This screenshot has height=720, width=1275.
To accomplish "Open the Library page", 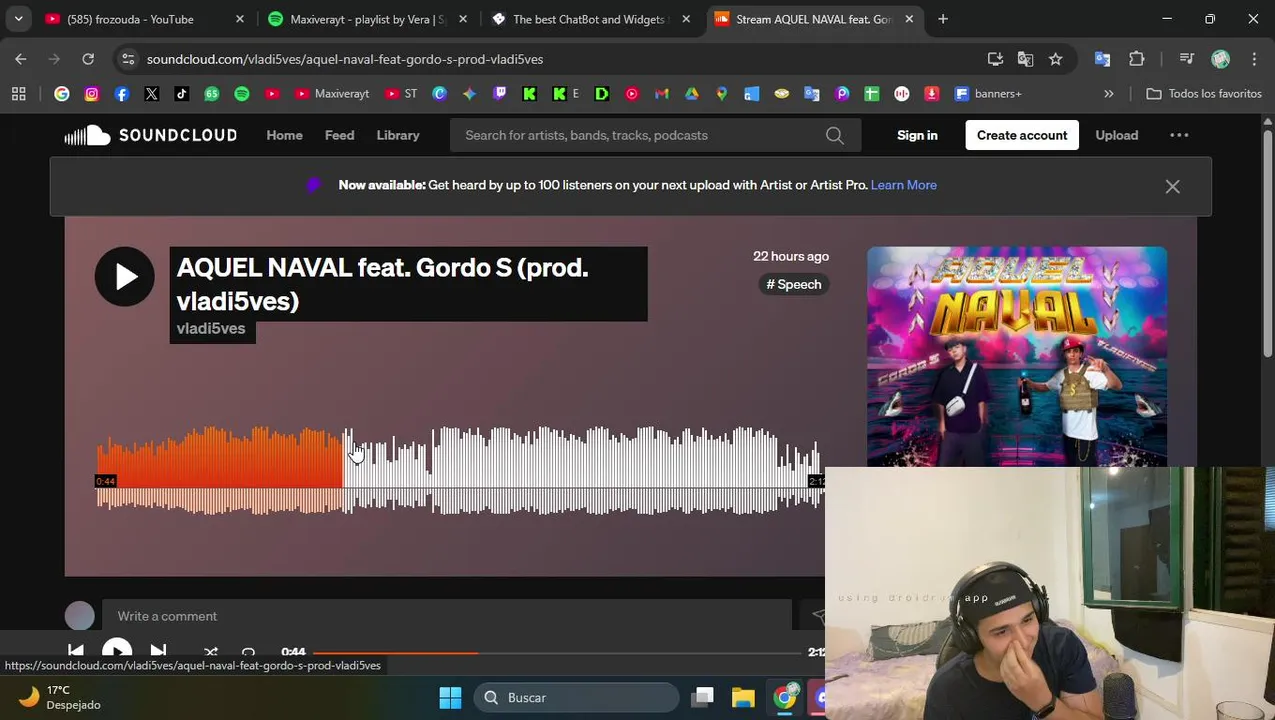I will pos(398,135).
